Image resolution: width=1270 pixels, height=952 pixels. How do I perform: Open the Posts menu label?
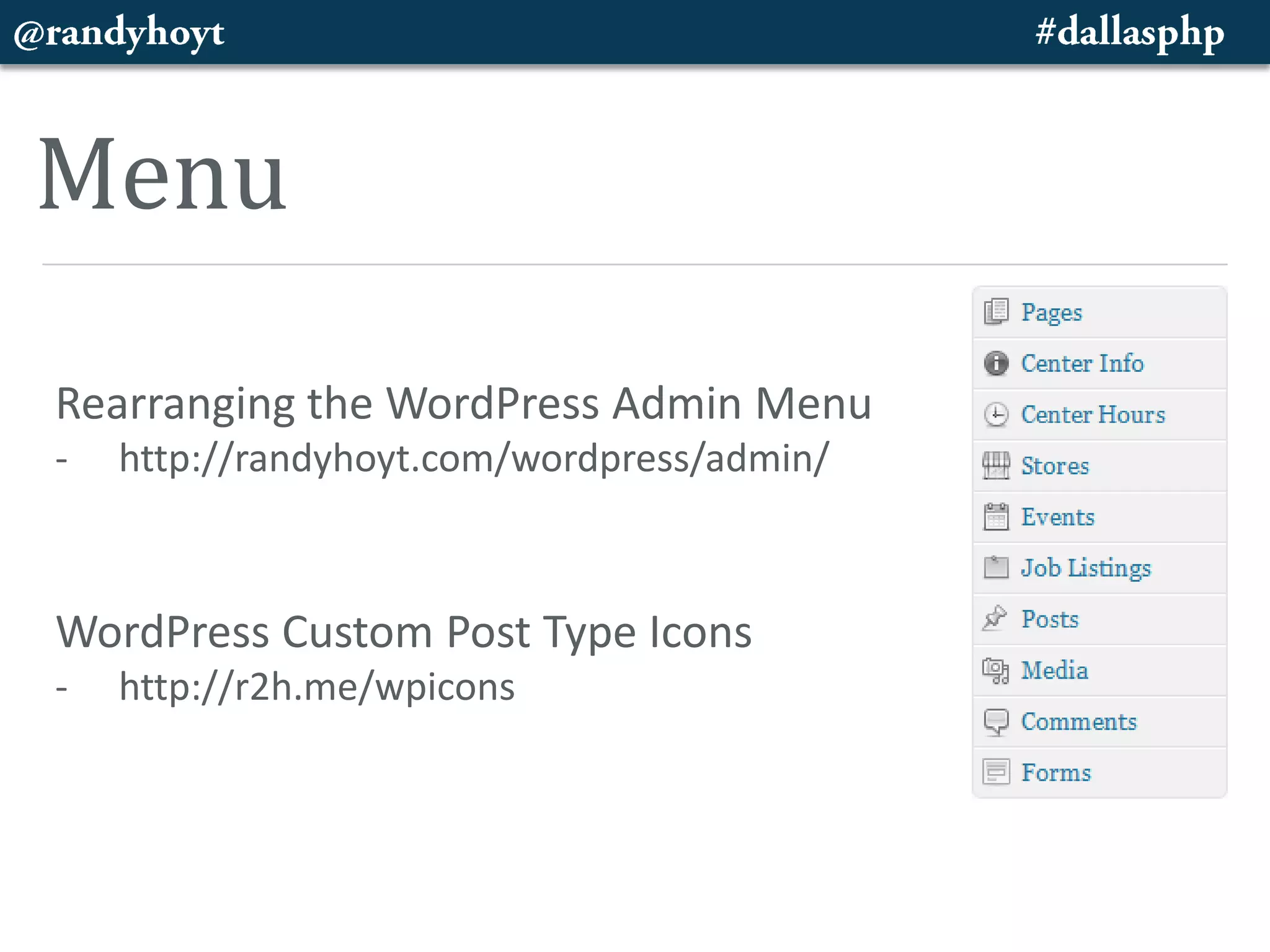tap(1050, 619)
